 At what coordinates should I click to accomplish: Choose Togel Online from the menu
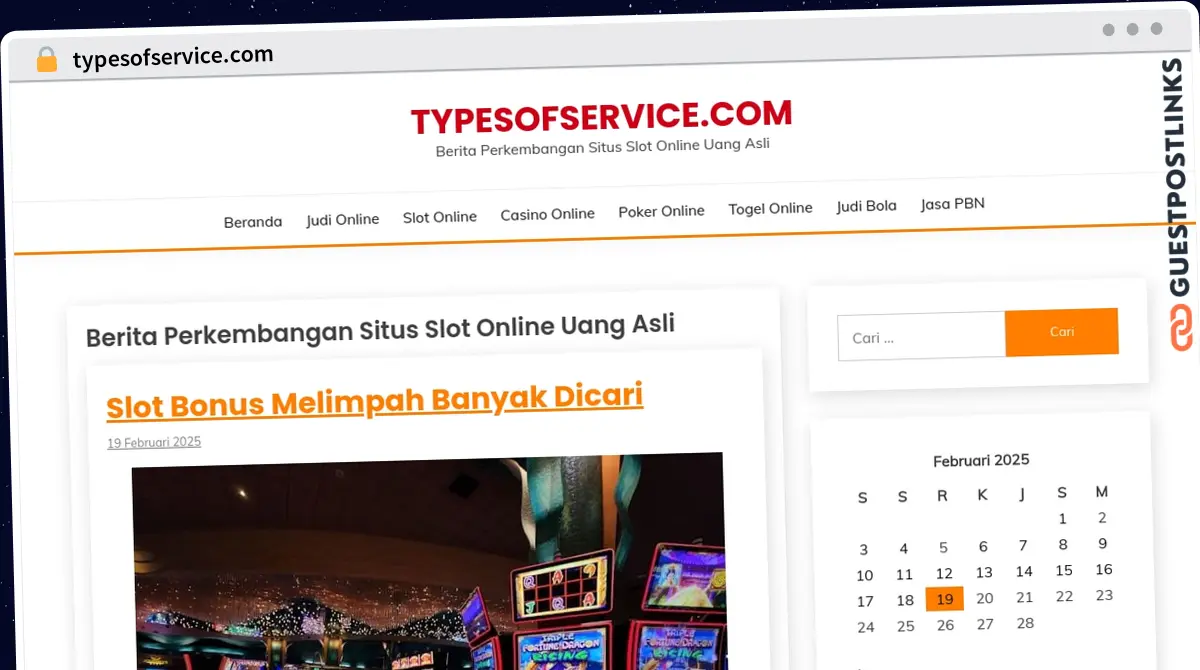pos(770,208)
